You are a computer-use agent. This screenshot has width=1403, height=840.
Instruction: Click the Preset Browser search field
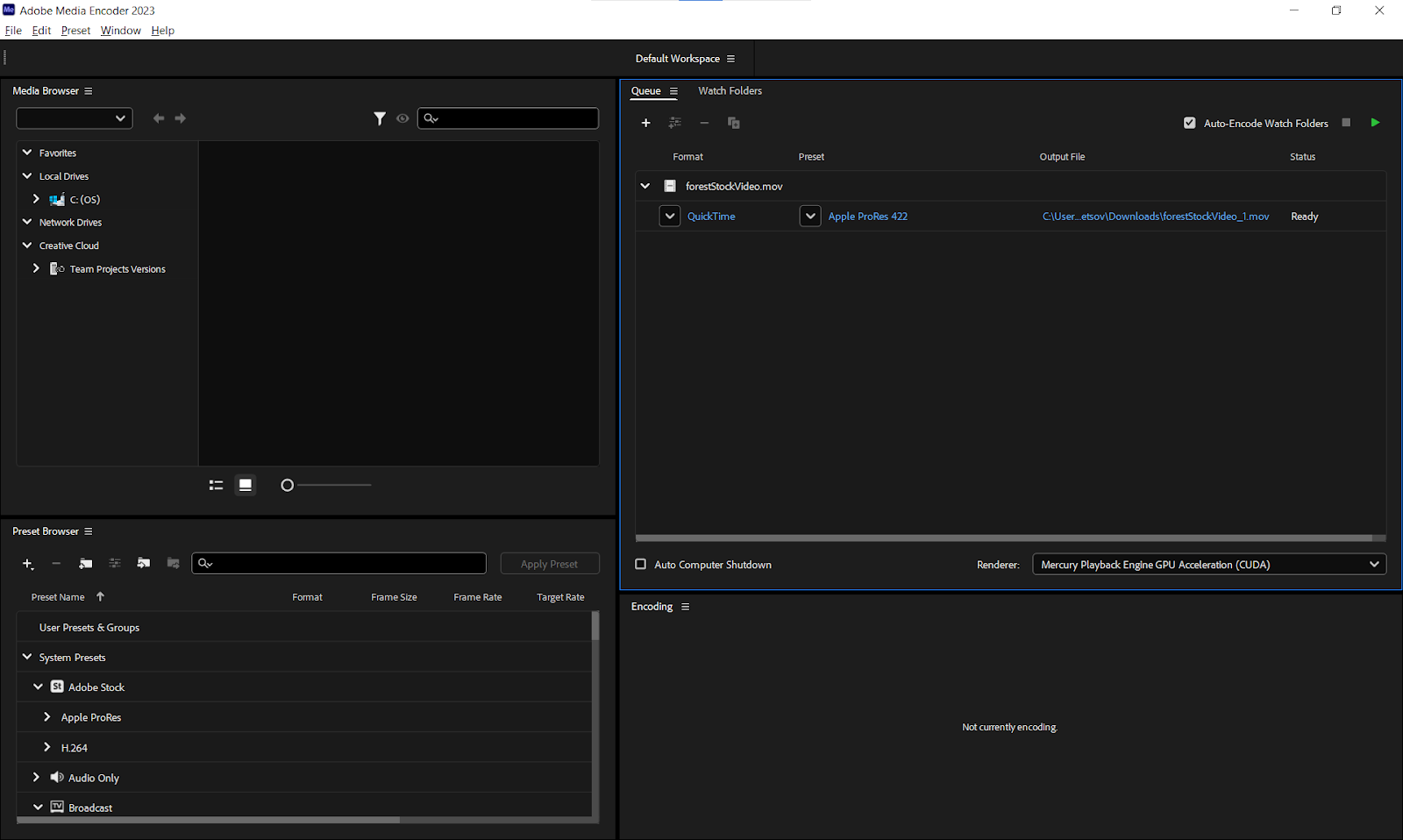click(339, 563)
